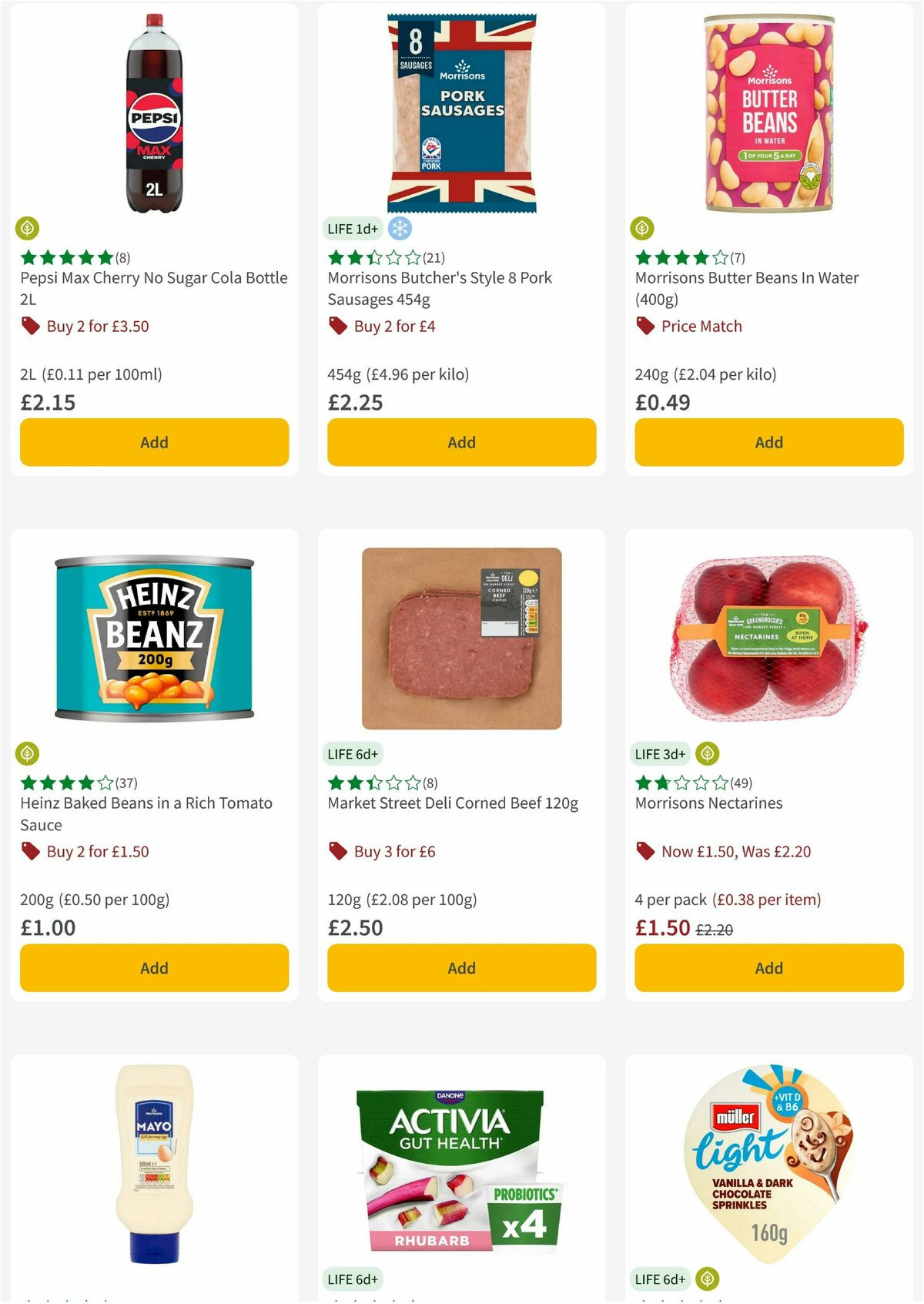The width and height of the screenshot is (924, 1304).
Task: Add Morrisons Butter Beans to the basket
Action: [768, 442]
